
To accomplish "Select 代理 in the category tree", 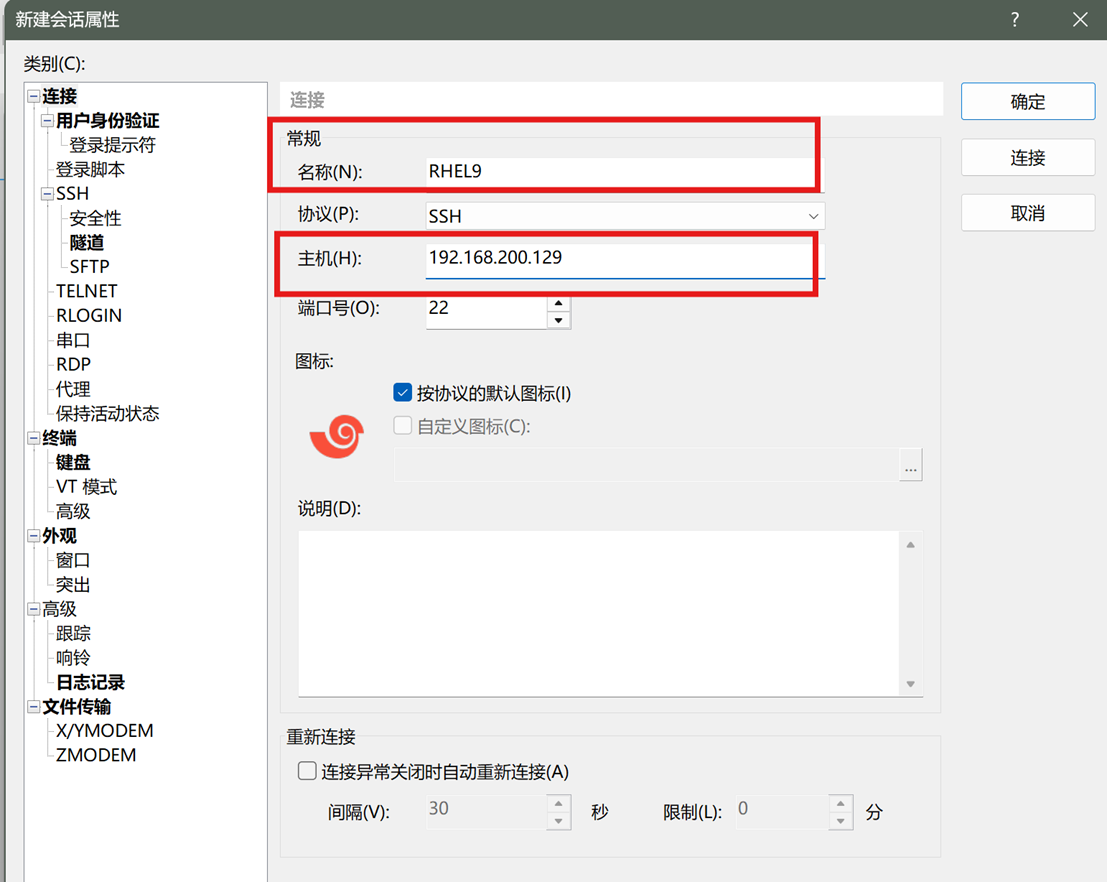I will 73,389.
